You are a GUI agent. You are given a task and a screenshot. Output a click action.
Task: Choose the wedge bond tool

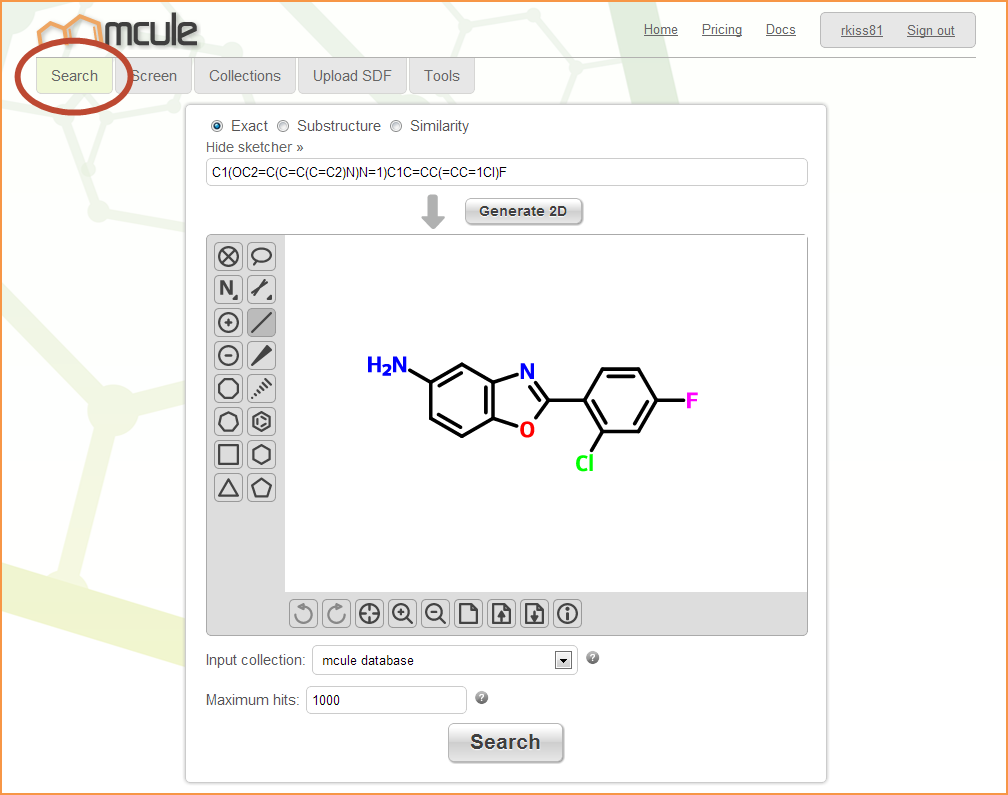point(261,355)
